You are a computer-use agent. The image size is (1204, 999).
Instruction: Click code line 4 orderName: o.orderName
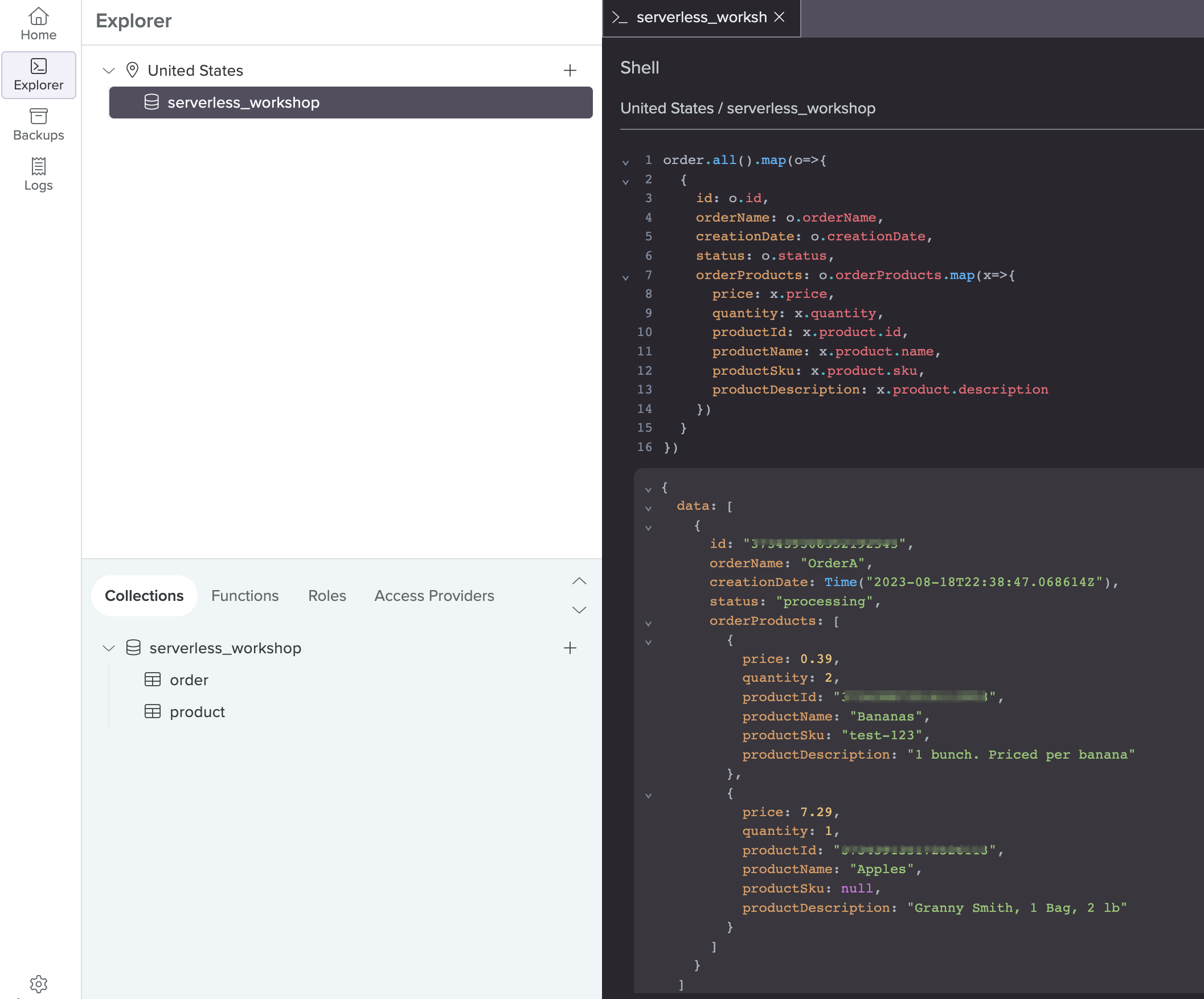point(789,218)
